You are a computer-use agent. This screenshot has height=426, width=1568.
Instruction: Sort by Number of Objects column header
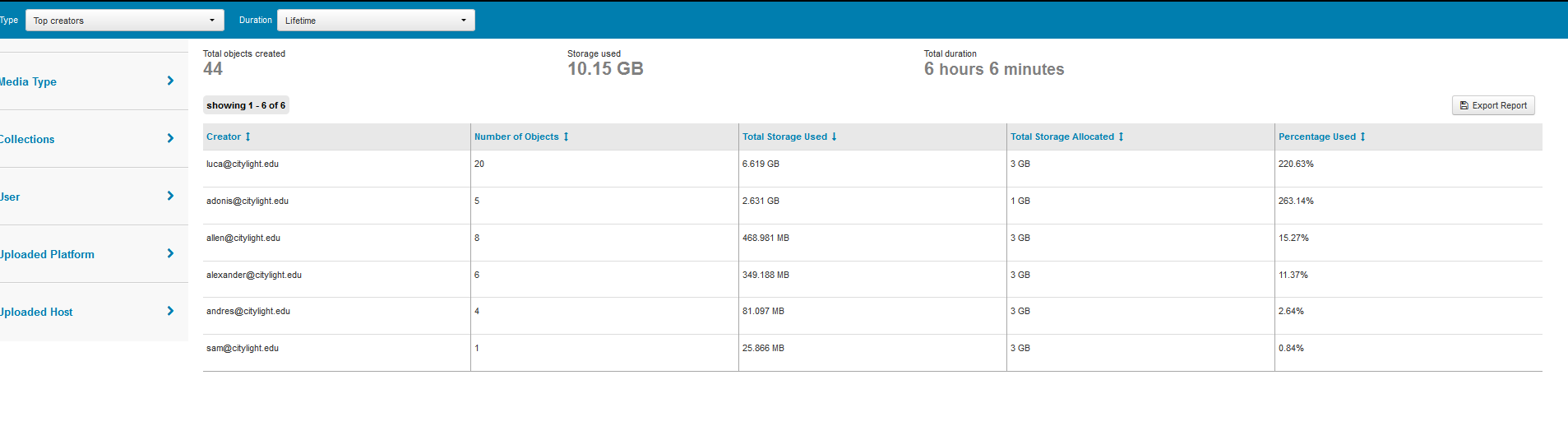tap(516, 137)
